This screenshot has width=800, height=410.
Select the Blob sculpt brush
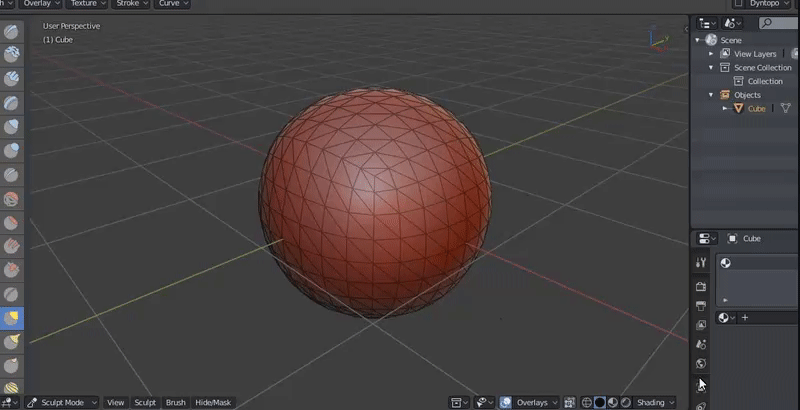11,151
